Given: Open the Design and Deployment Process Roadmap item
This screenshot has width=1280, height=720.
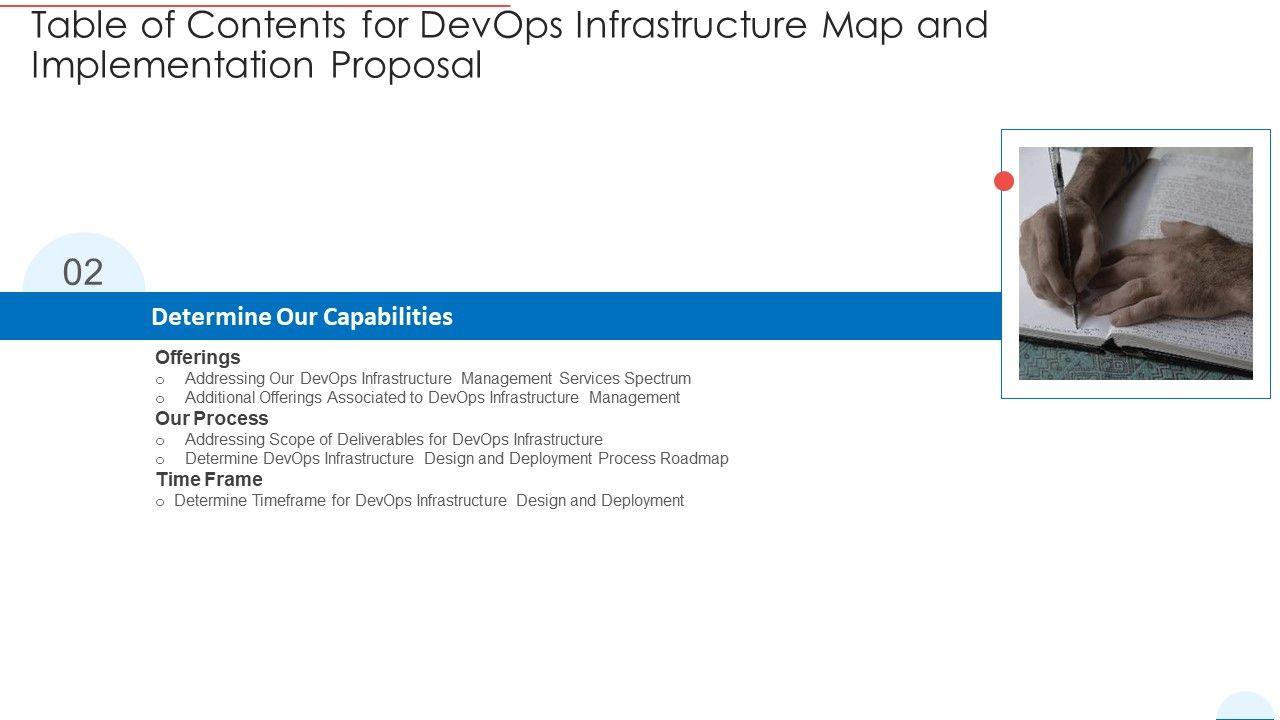Looking at the screenshot, I should [457, 459].
